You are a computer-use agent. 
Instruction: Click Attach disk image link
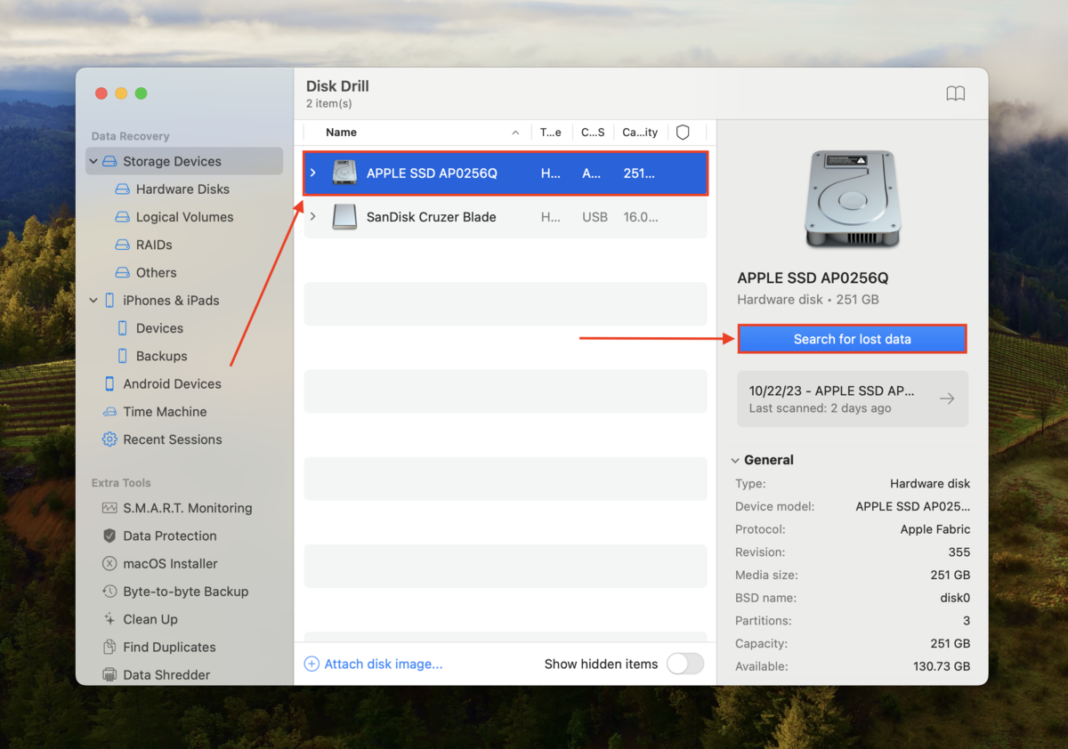click(383, 663)
